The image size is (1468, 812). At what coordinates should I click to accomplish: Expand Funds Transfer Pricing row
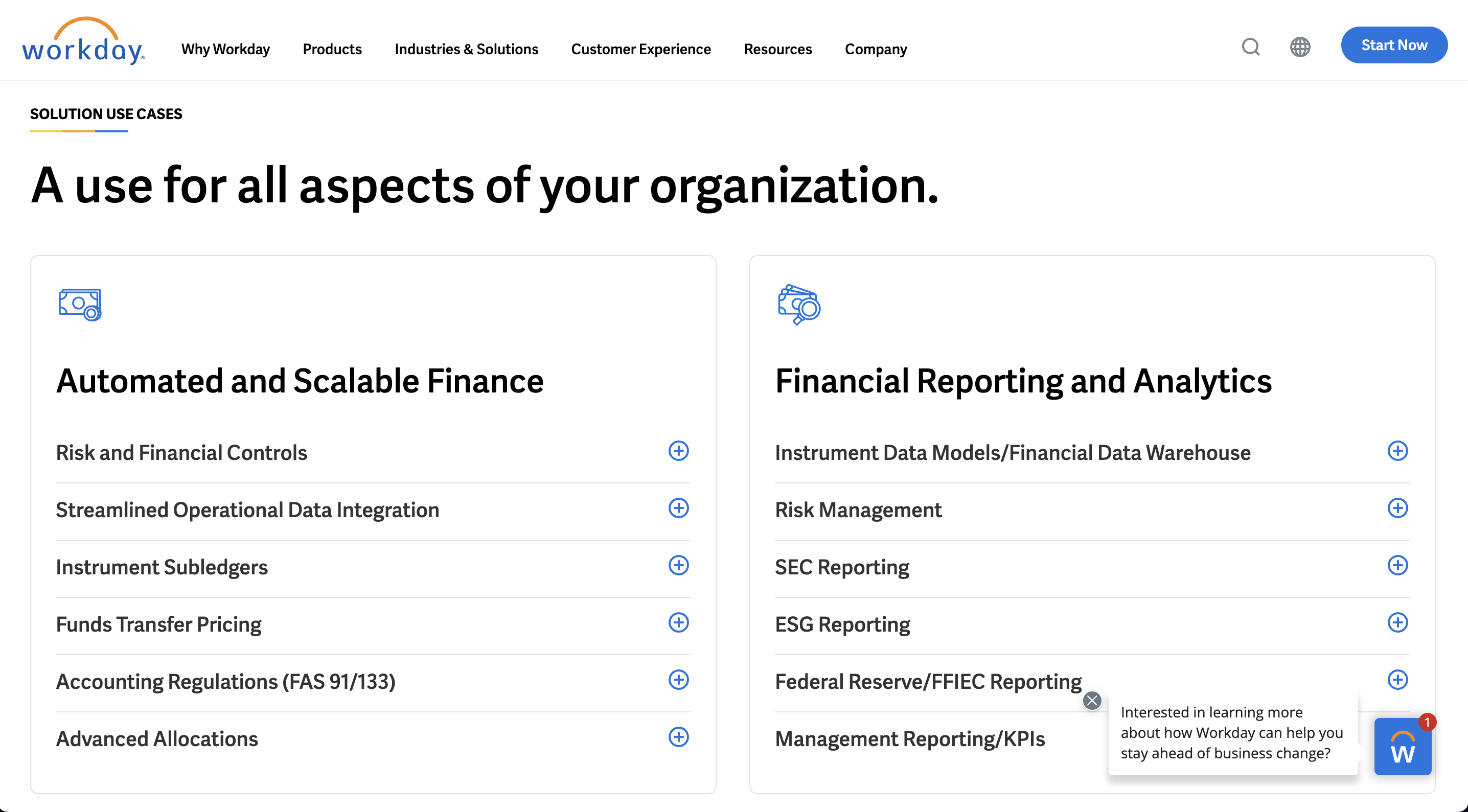pos(678,622)
